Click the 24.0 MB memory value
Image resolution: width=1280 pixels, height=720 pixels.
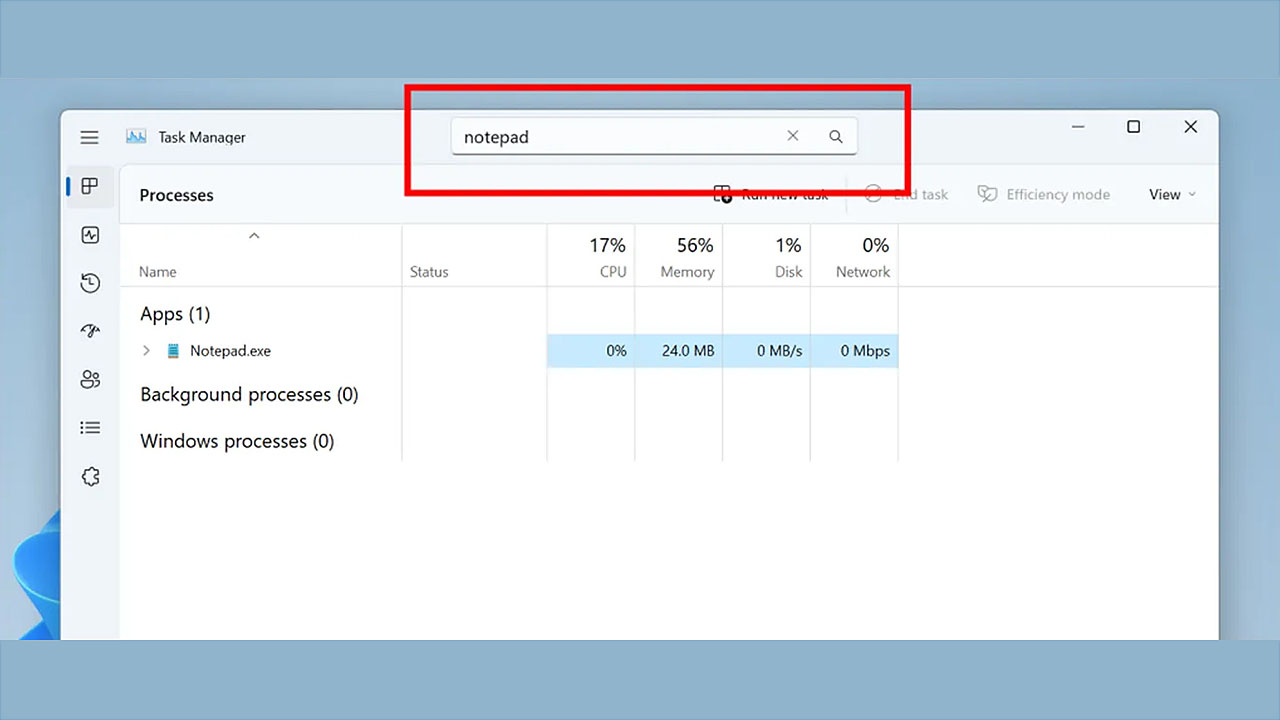click(x=688, y=351)
